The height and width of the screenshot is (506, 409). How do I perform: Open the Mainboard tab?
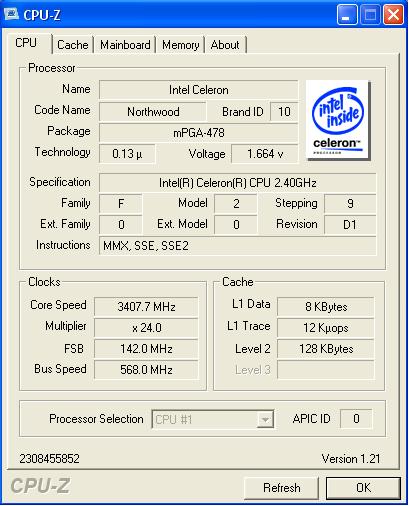tap(125, 45)
